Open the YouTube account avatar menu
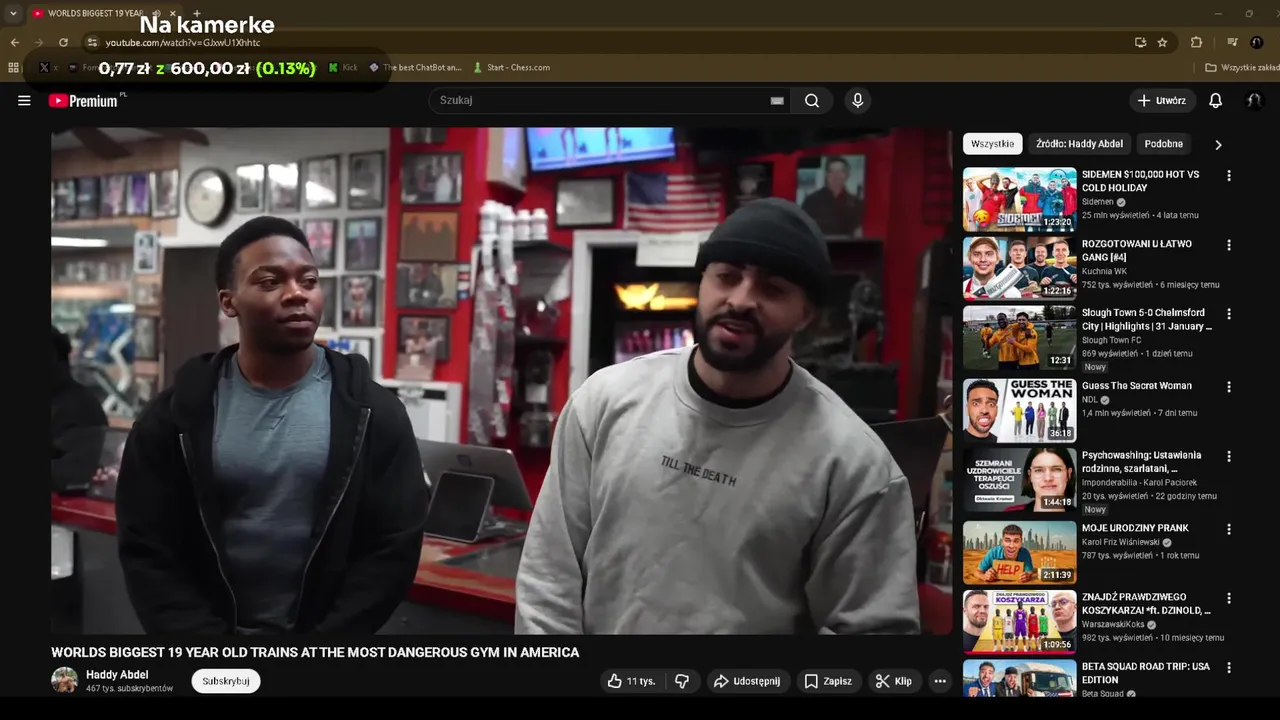Viewport: 1280px width, 720px height. coord(1254,100)
